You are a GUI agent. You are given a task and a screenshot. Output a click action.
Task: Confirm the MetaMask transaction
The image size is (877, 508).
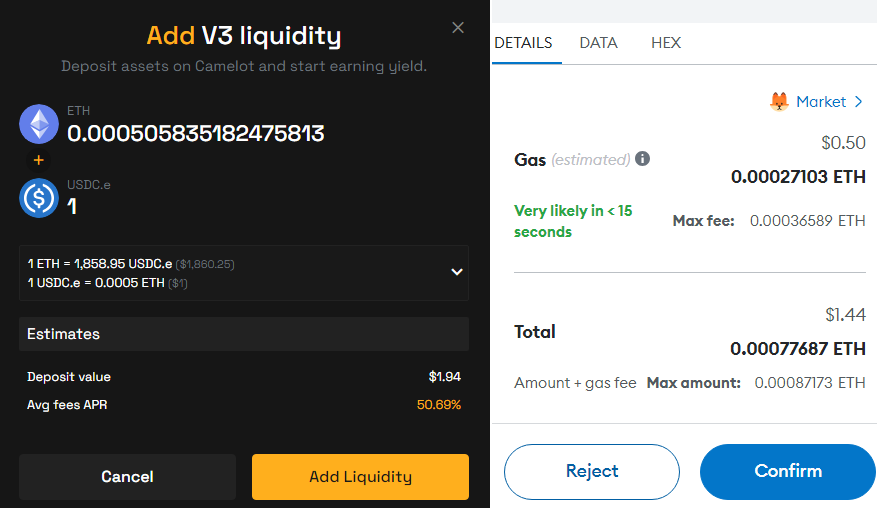pyautogui.click(x=788, y=472)
